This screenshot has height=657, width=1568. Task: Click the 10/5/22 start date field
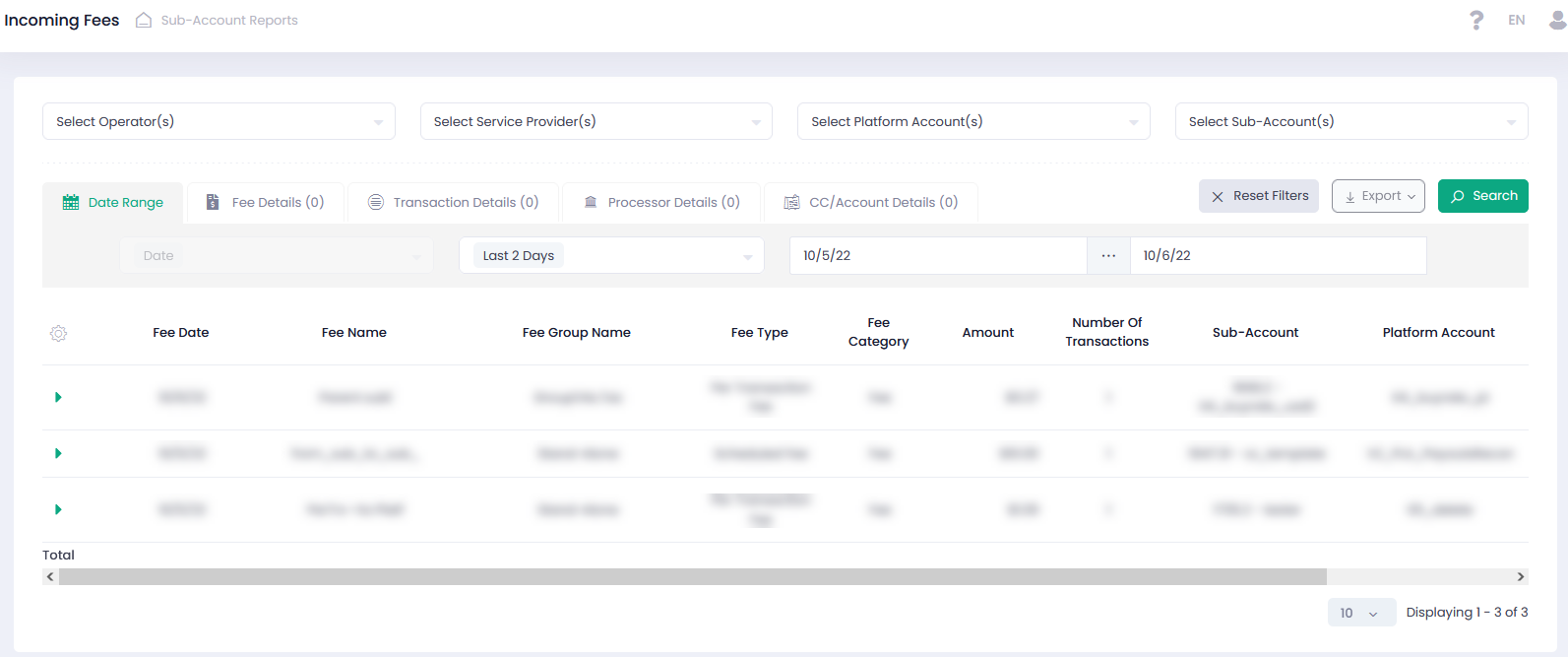click(937, 255)
